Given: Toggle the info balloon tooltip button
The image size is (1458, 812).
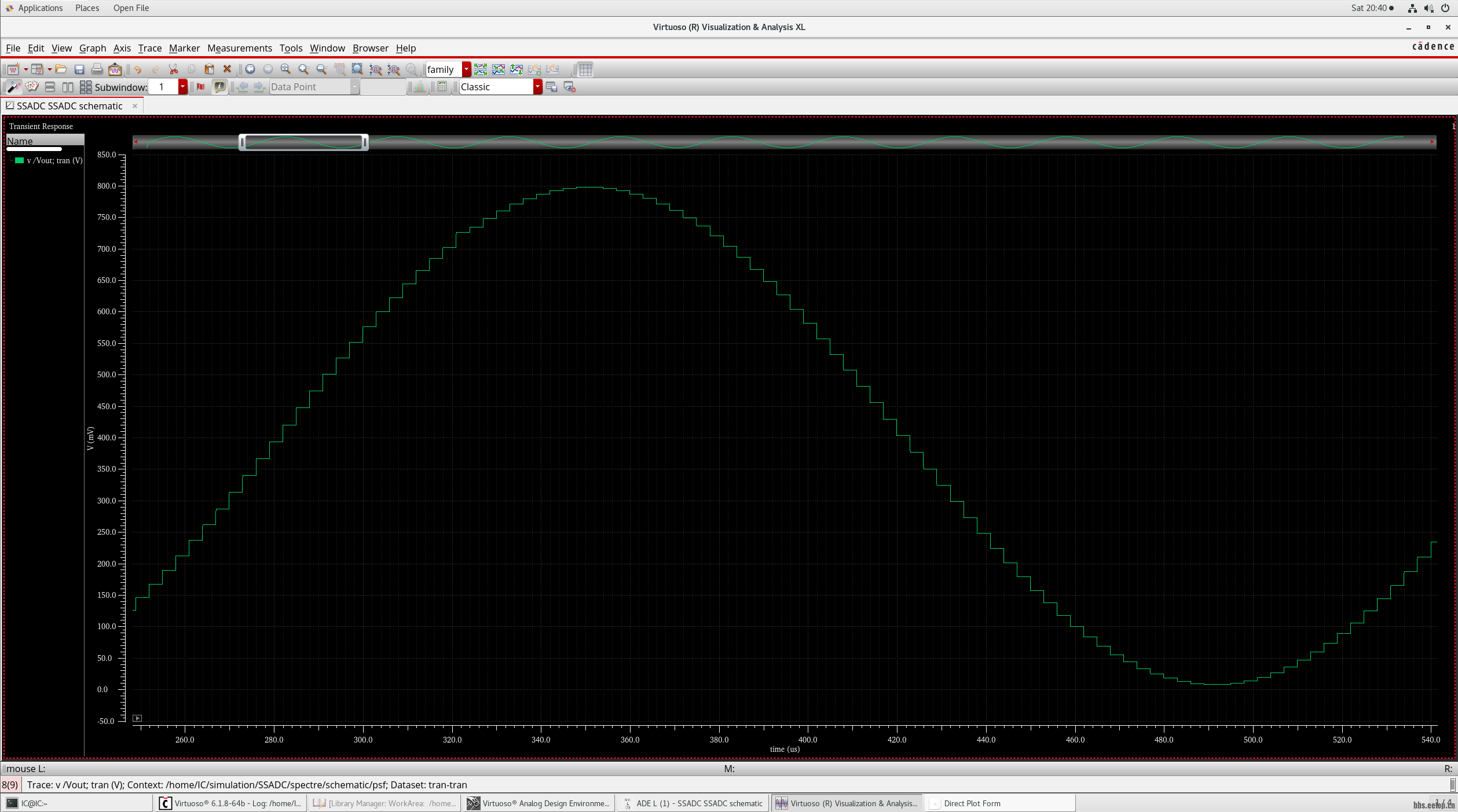Looking at the screenshot, I should (x=219, y=87).
